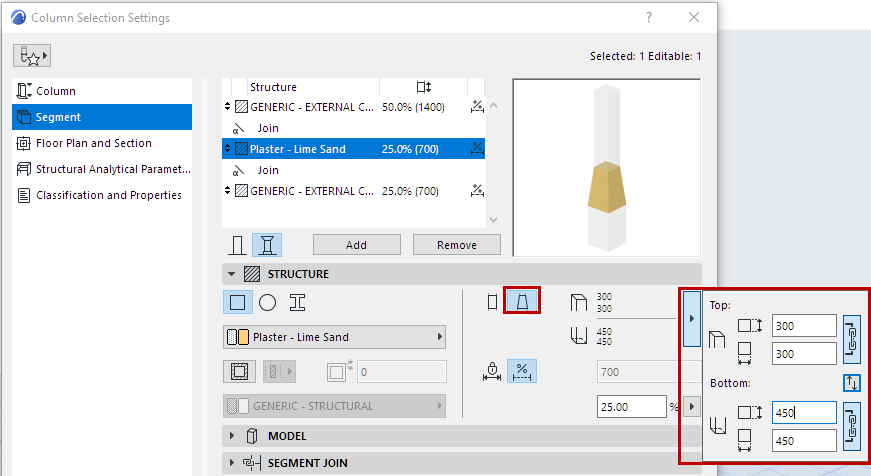Open Classification and Properties page
Viewport: 871px width, 476px height.
click(108, 195)
